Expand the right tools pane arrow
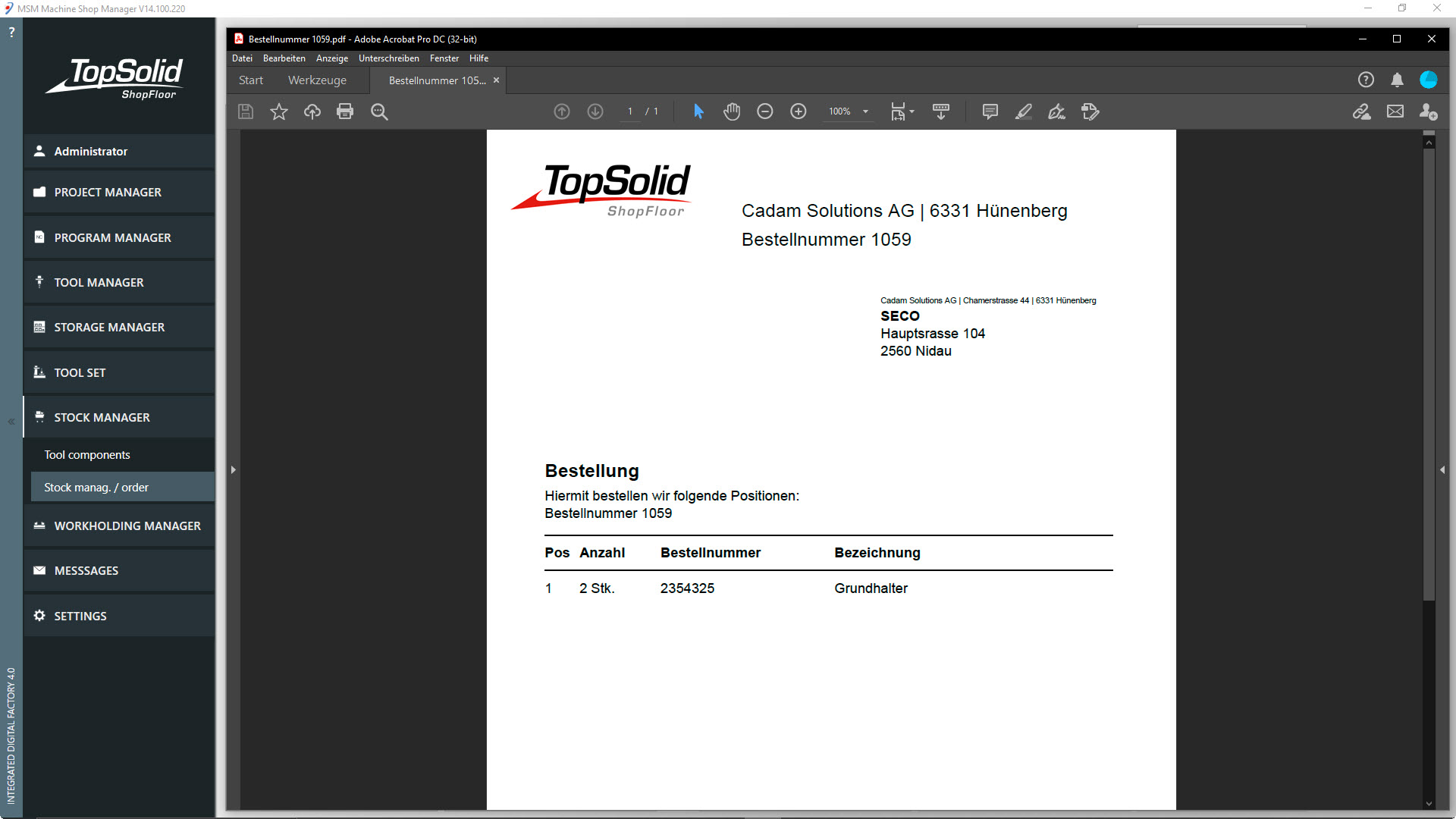The height and width of the screenshot is (819, 1456). [1442, 470]
